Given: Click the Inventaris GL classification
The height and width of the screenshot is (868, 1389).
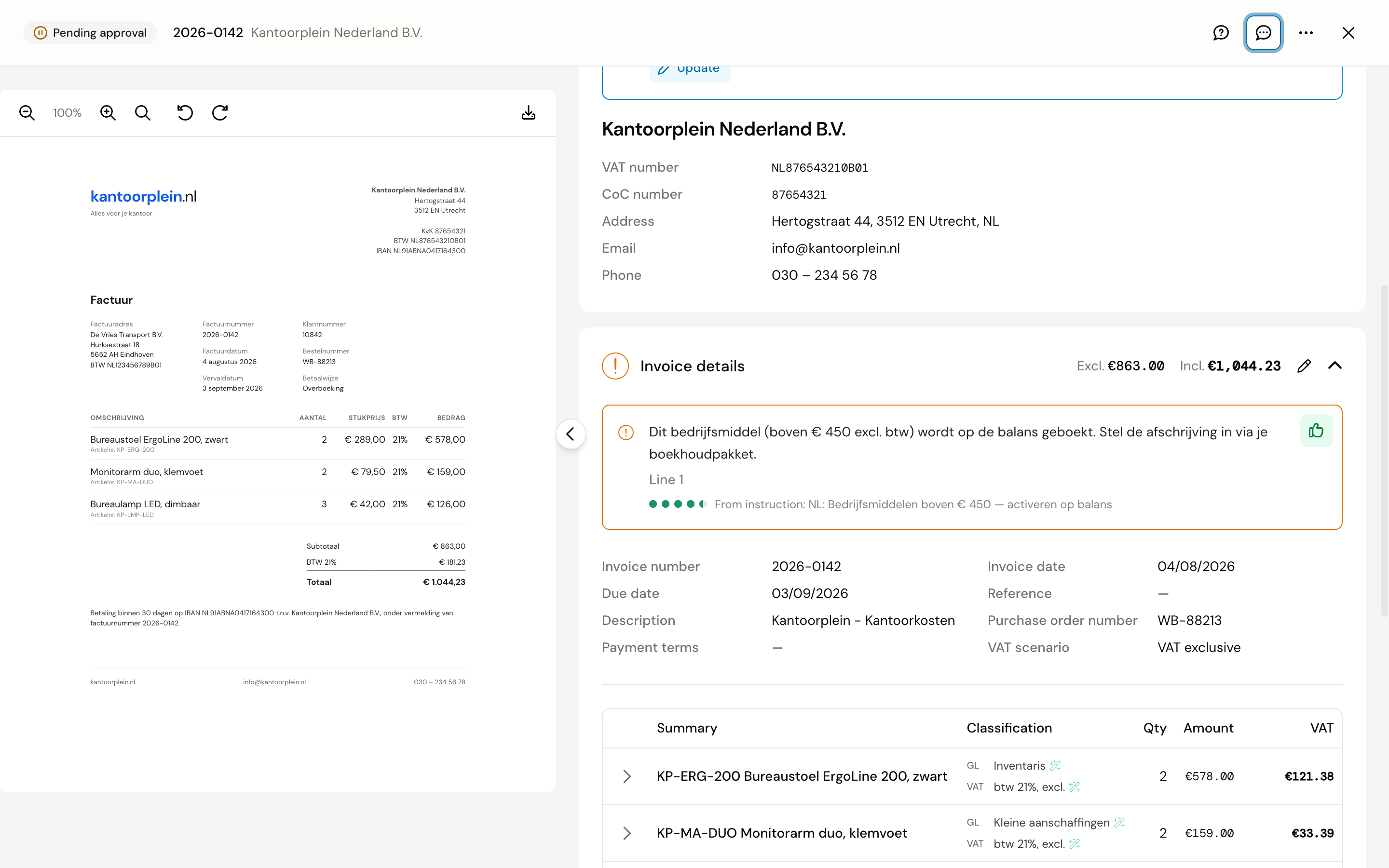Looking at the screenshot, I should click(1019, 765).
